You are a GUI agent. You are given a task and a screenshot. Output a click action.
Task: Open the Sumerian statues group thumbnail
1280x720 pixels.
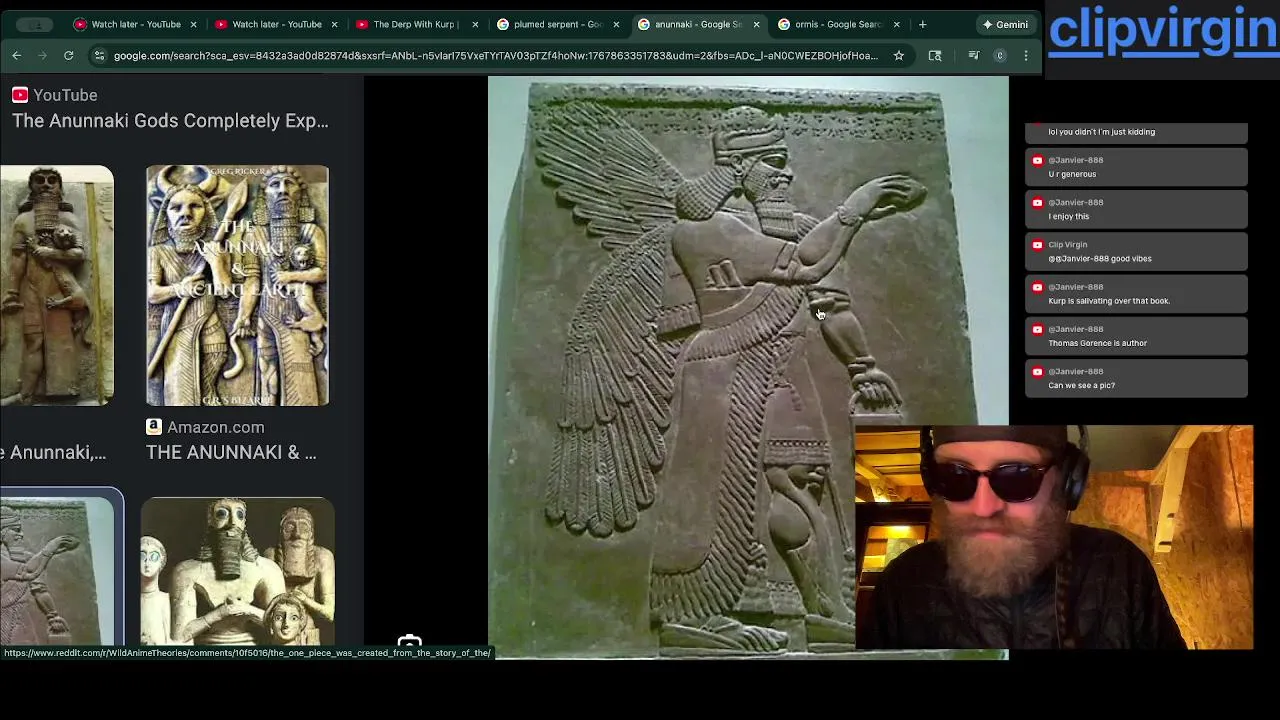pyautogui.click(x=237, y=572)
